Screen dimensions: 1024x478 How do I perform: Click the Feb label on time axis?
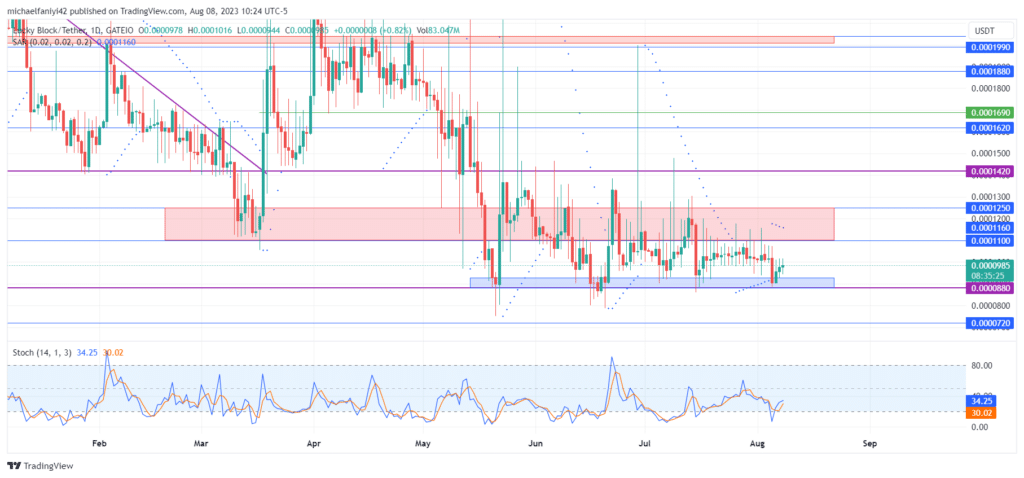tap(99, 443)
